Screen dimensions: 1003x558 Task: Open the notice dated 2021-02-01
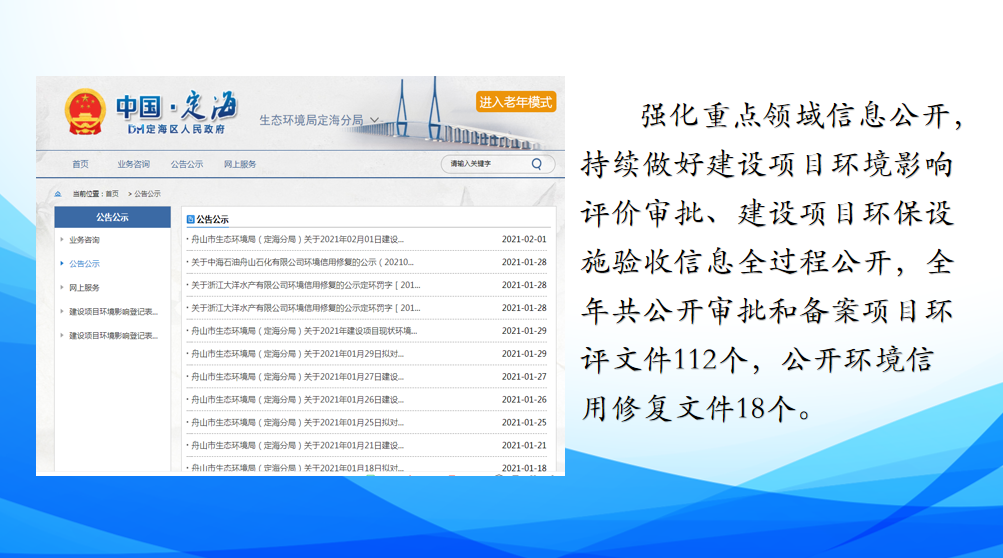pyautogui.click(x=297, y=239)
